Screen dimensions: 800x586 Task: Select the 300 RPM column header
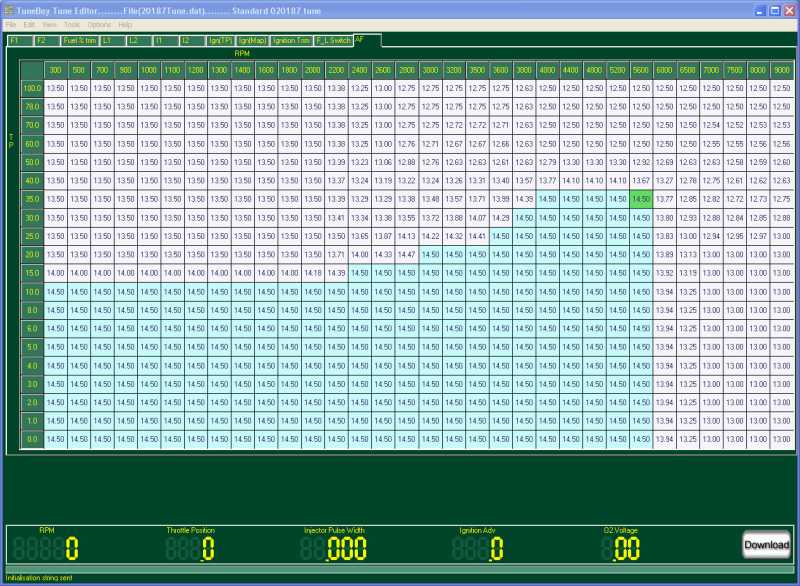tap(56, 70)
